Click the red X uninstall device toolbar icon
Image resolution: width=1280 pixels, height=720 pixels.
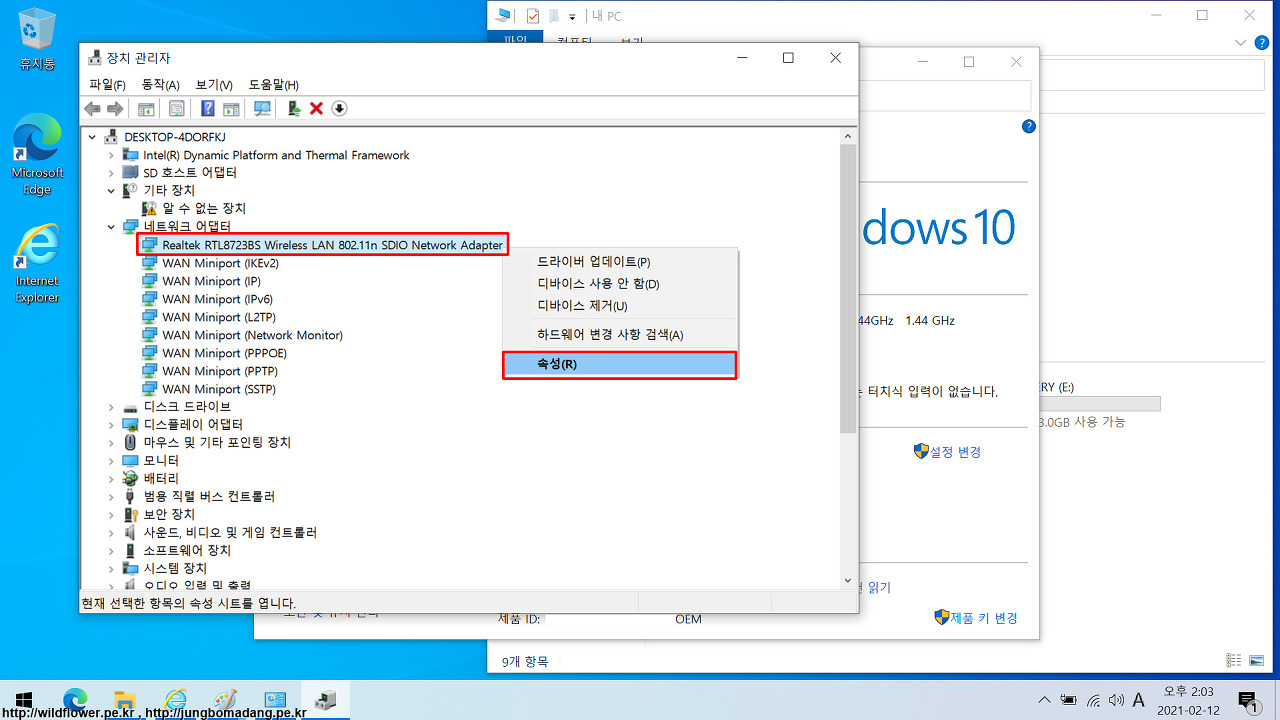pyautogui.click(x=316, y=108)
